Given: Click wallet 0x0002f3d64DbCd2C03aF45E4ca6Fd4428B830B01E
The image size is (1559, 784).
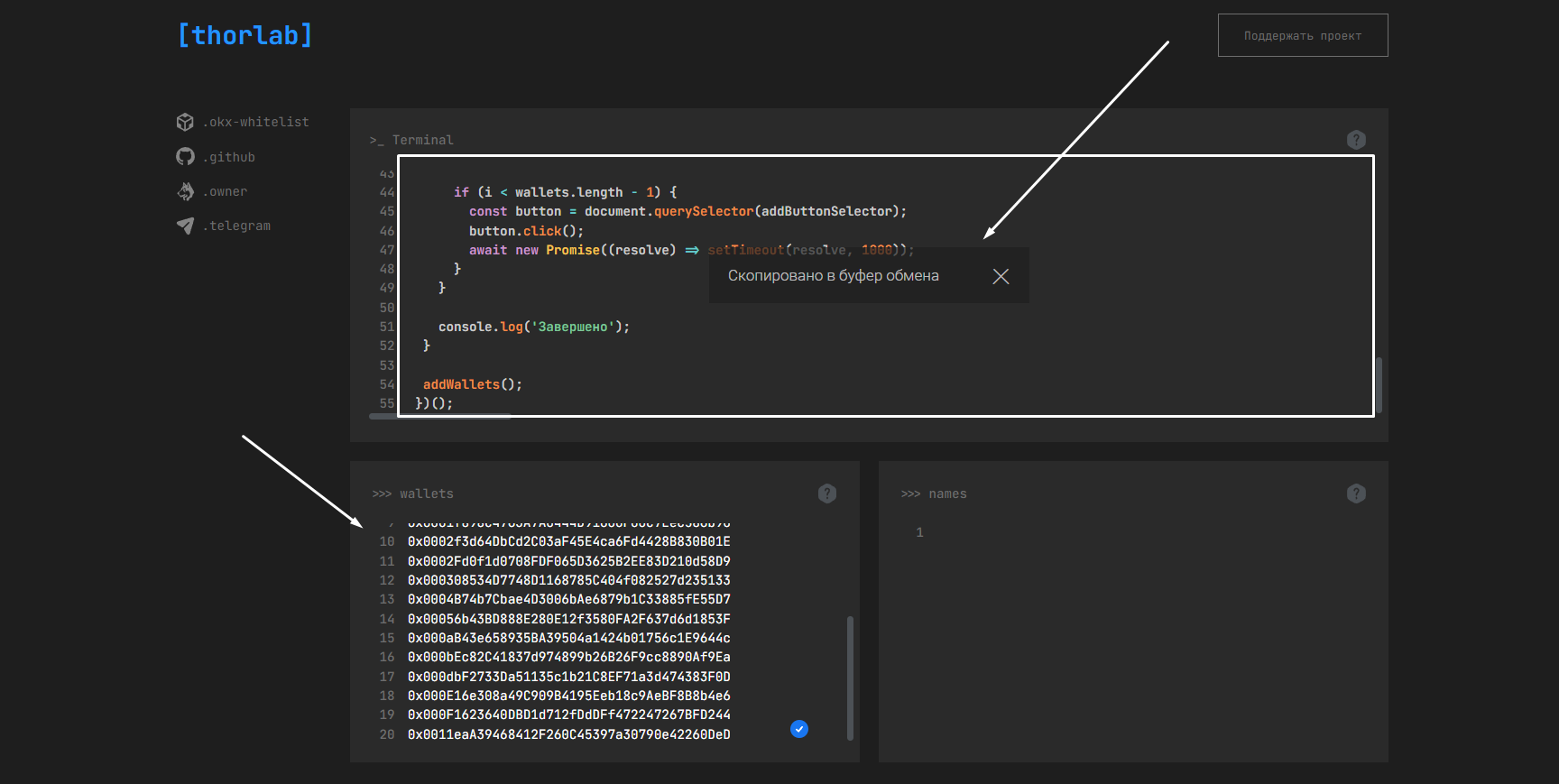Looking at the screenshot, I should (568, 541).
